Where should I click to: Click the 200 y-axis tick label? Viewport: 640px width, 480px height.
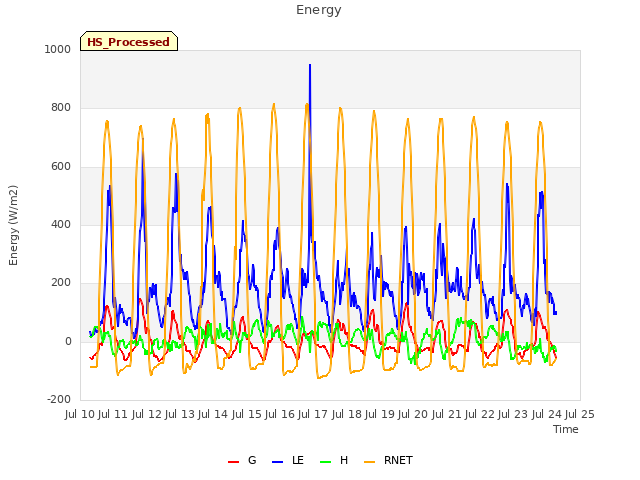61,282
